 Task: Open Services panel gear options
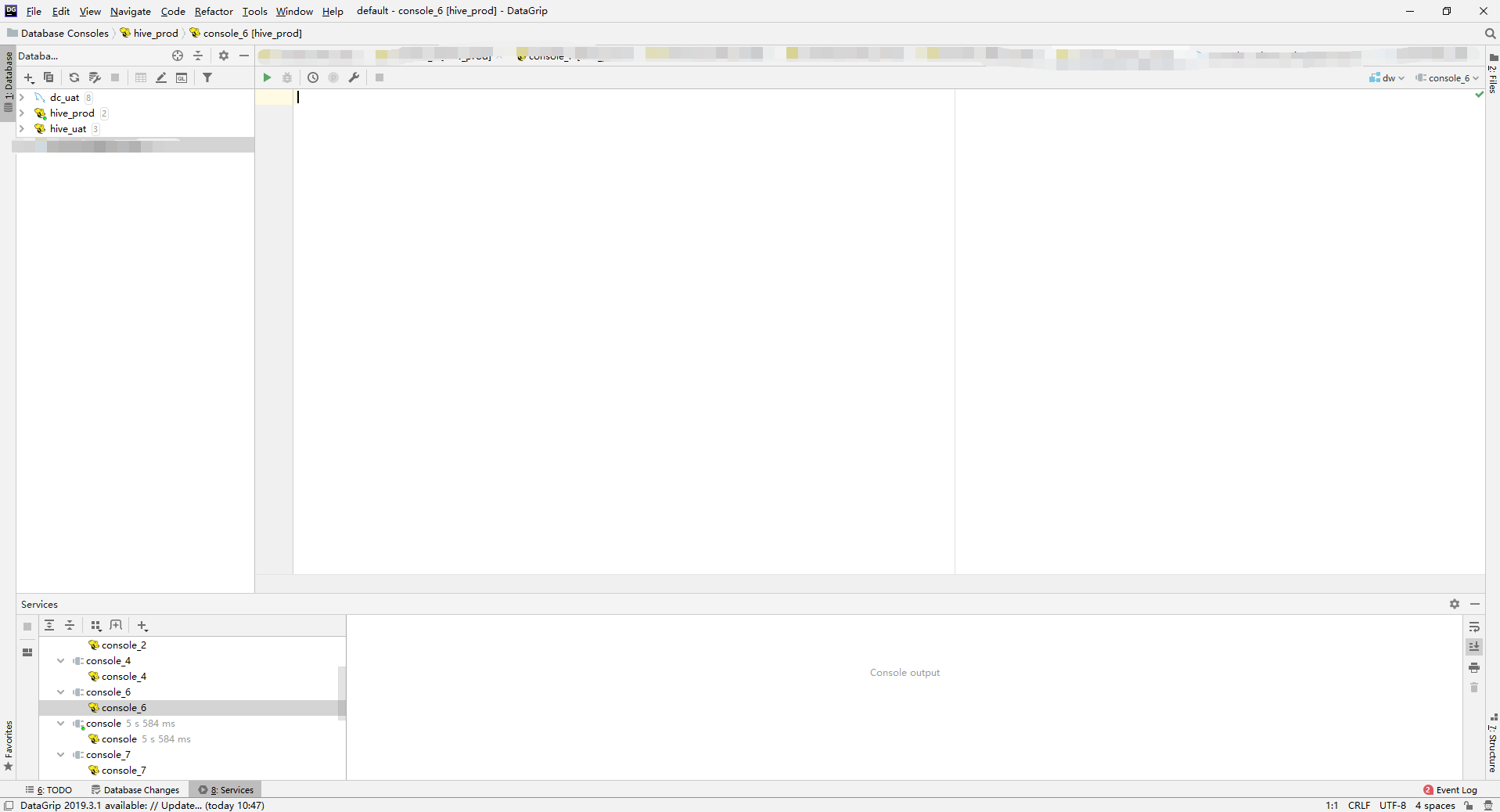[x=1455, y=604]
